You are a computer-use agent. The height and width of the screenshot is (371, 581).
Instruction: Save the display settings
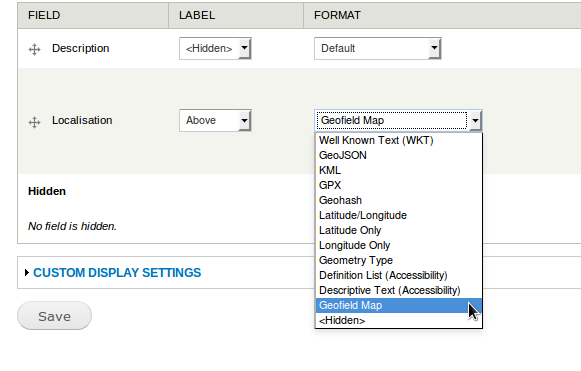pyautogui.click(x=54, y=316)
